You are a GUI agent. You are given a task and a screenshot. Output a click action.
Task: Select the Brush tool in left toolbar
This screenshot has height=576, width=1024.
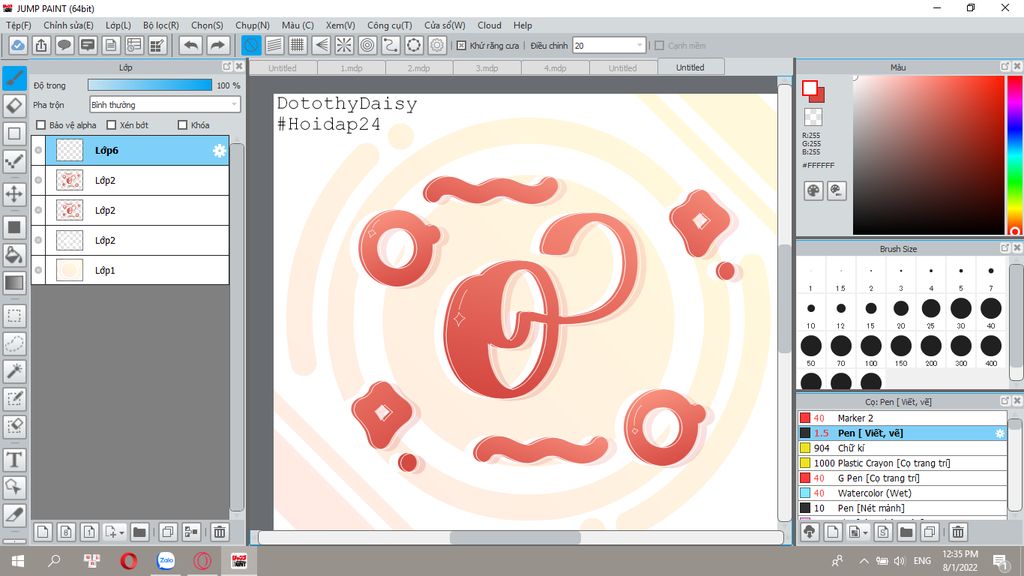pyautogui.click(x=14, y=78)
